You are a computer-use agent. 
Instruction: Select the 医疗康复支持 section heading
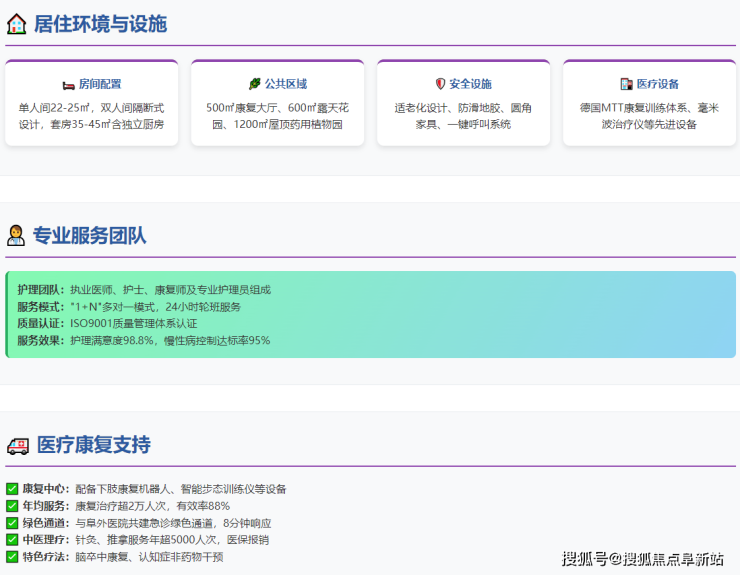point(94,445)
